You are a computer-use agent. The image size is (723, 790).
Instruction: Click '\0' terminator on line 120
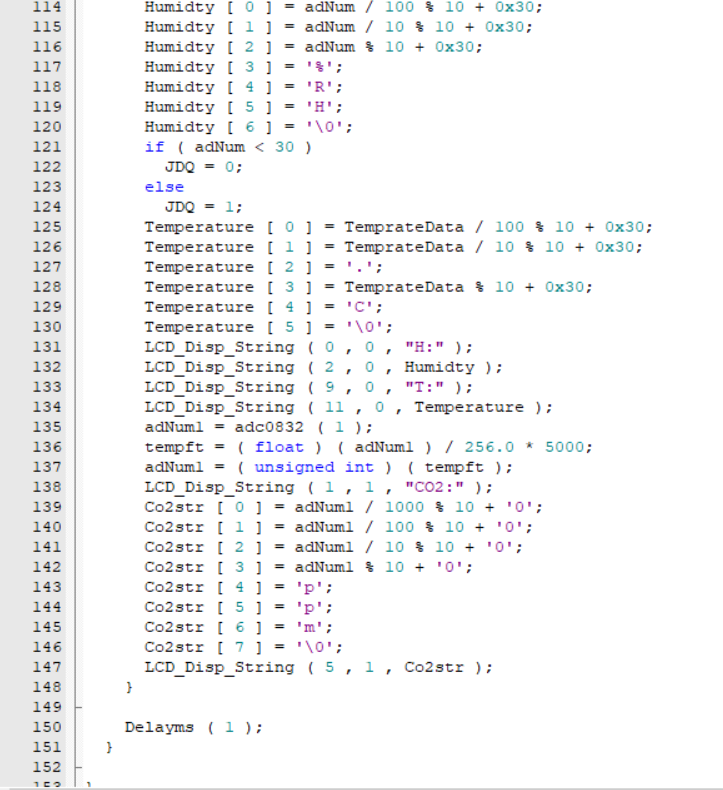click(324, 127)
